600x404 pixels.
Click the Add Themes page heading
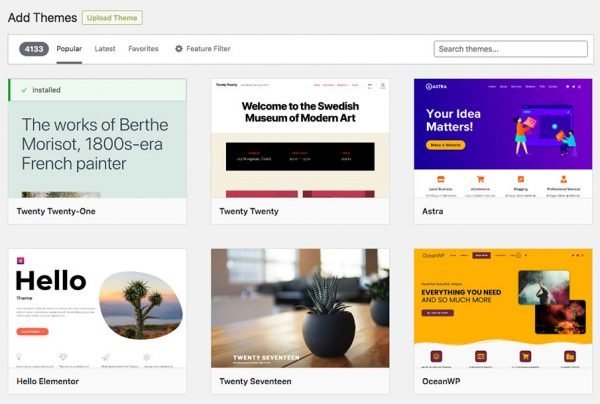pos(42,18)
